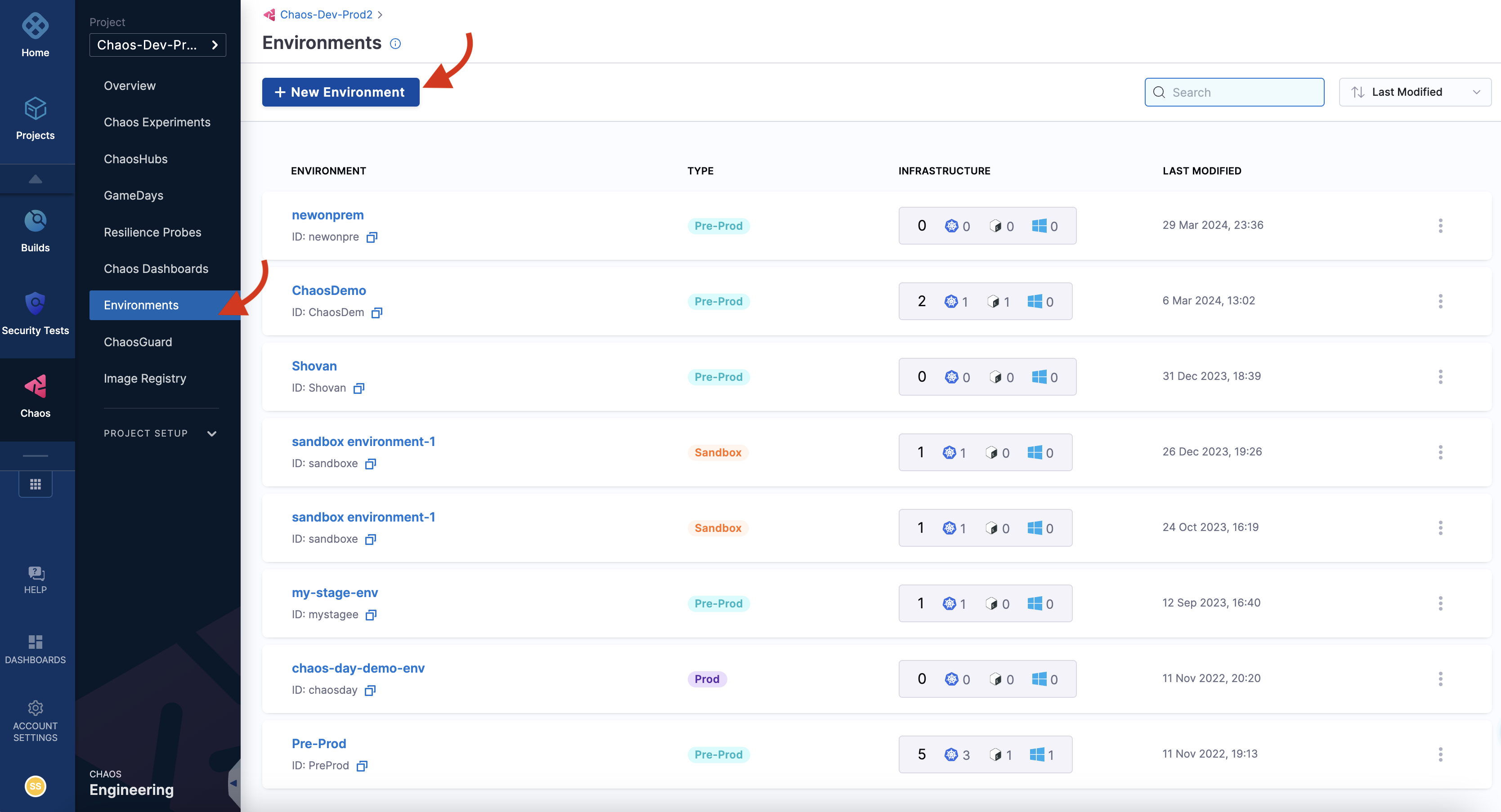Open the Chaos-Dev-Pr... project selector
Image resolution: width=1501 pixels, height=812 pixels.
tap(157, 45)
